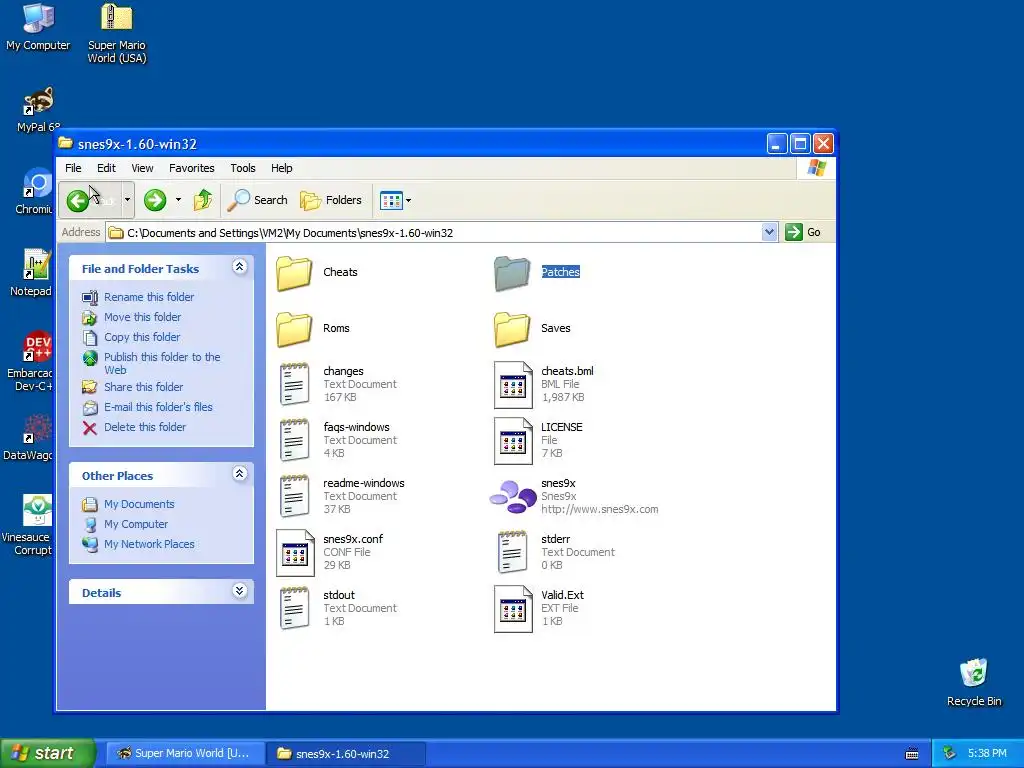The image size is (1024, 768).
Task: Click the Start button
Action: 48,753
